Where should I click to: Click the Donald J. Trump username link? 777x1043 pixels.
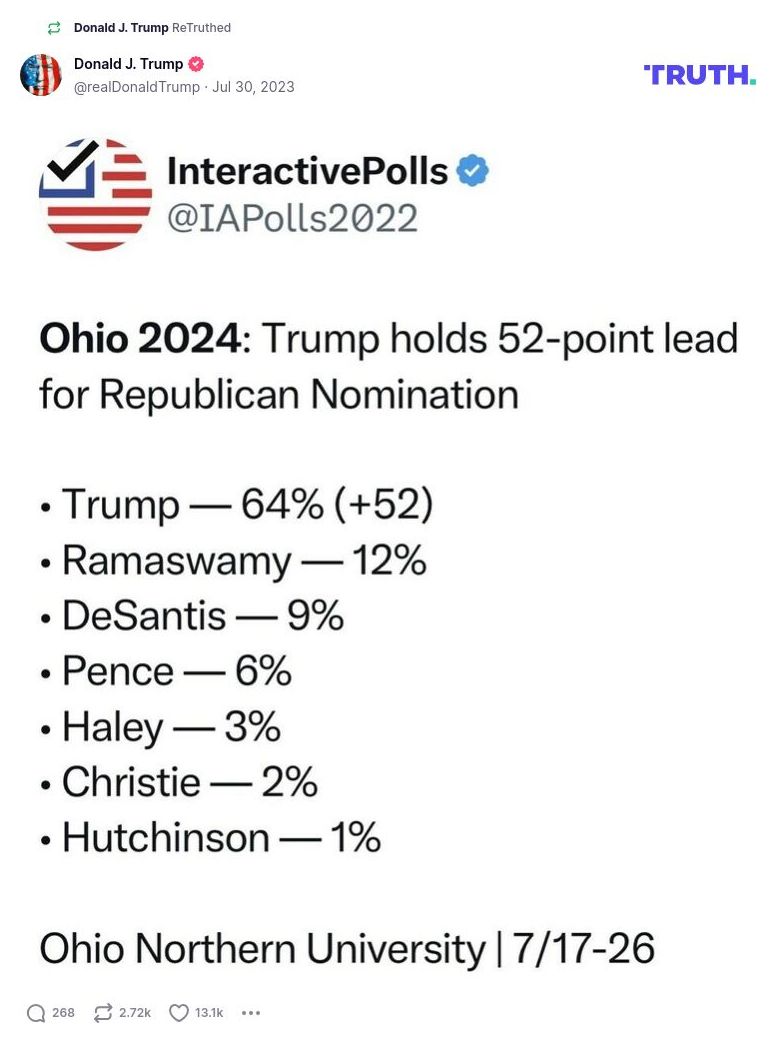127,63
